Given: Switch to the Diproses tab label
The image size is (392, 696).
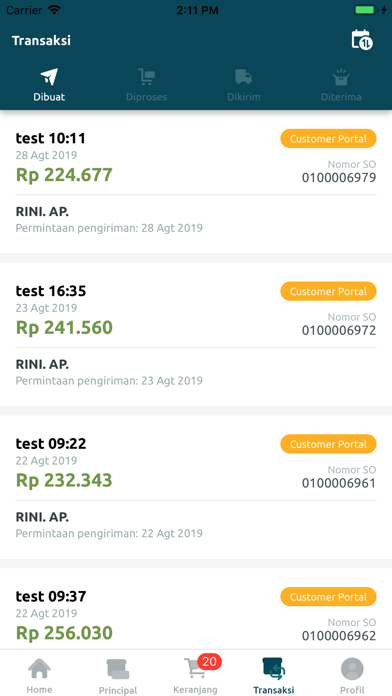Looking at the screenshot, I should tap(146, 97).
